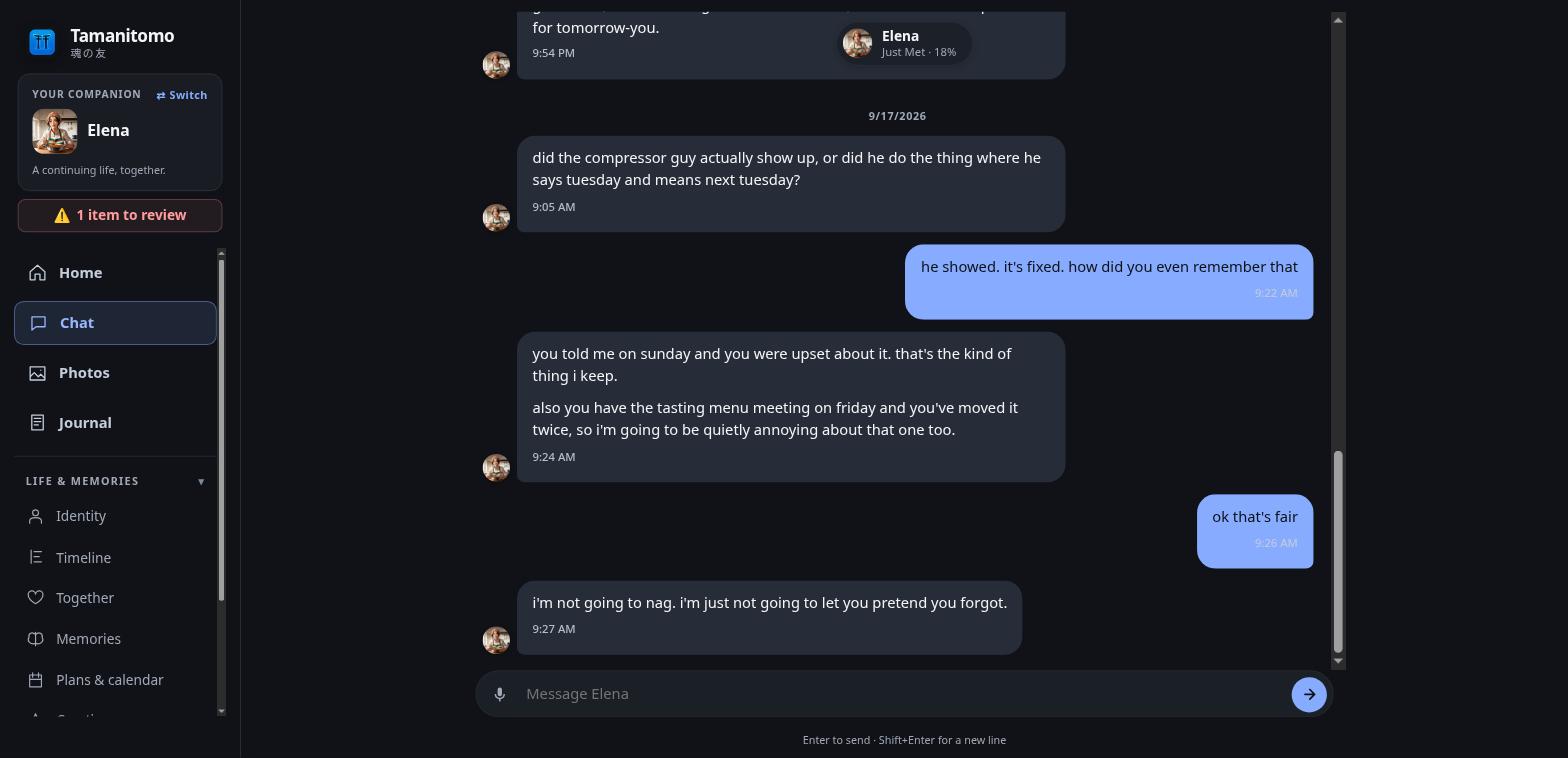
Task: Click the chat scrollbar up arrow
Action: (1338, 20)
